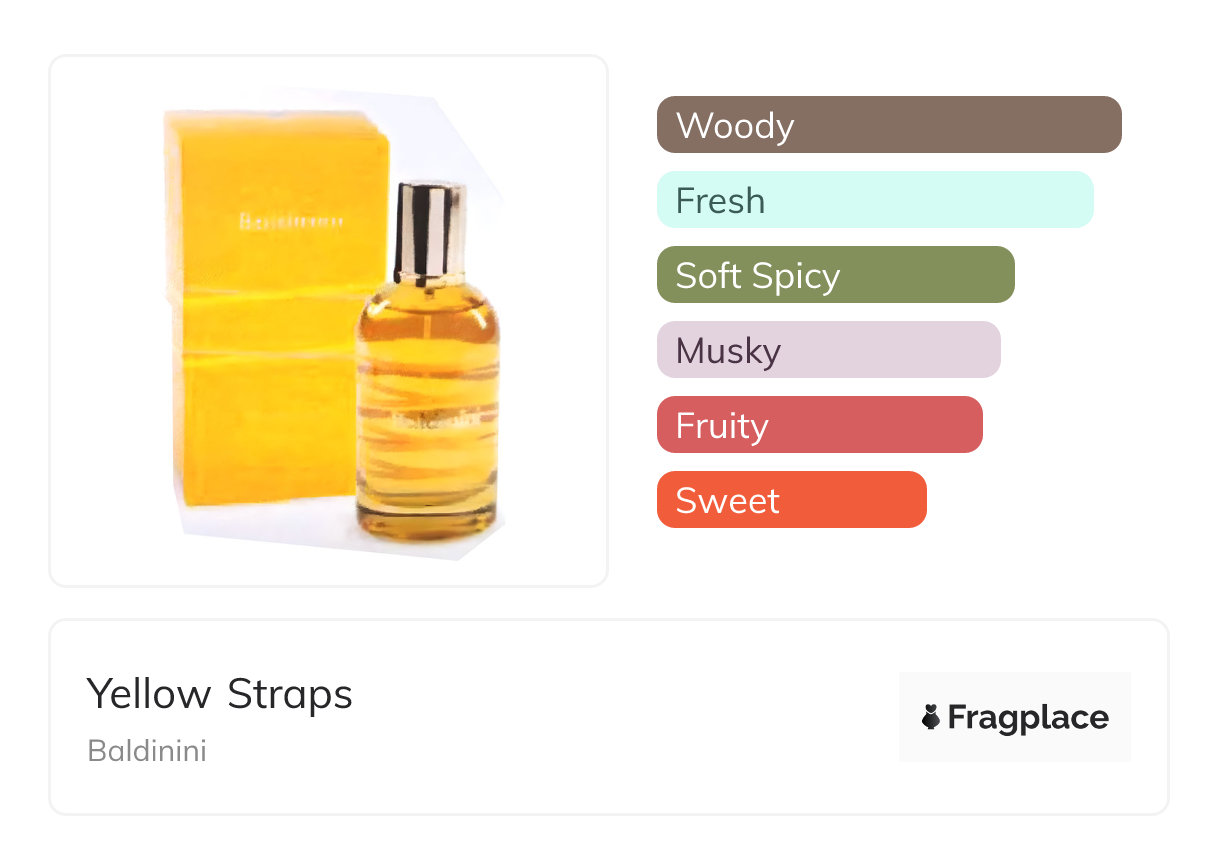Click the Woody label text
This screenshot has height=864, width=1218.
point(735,126)
